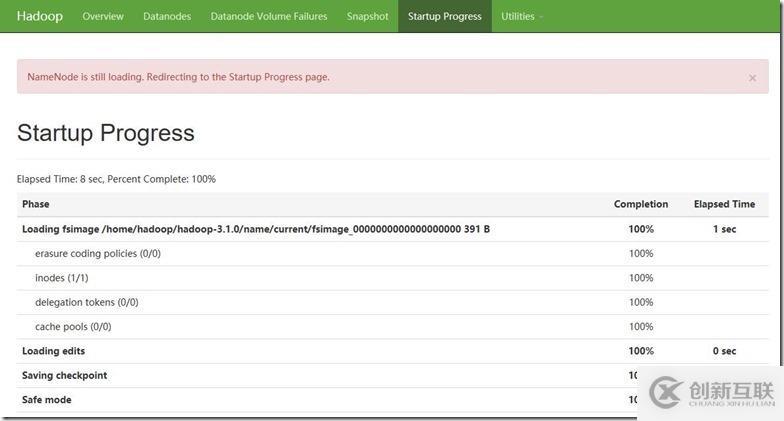This screenshot has width=784, height=421.
Task: Click 100% completion for Loading fsimage
Action: [x=641, y=229]
